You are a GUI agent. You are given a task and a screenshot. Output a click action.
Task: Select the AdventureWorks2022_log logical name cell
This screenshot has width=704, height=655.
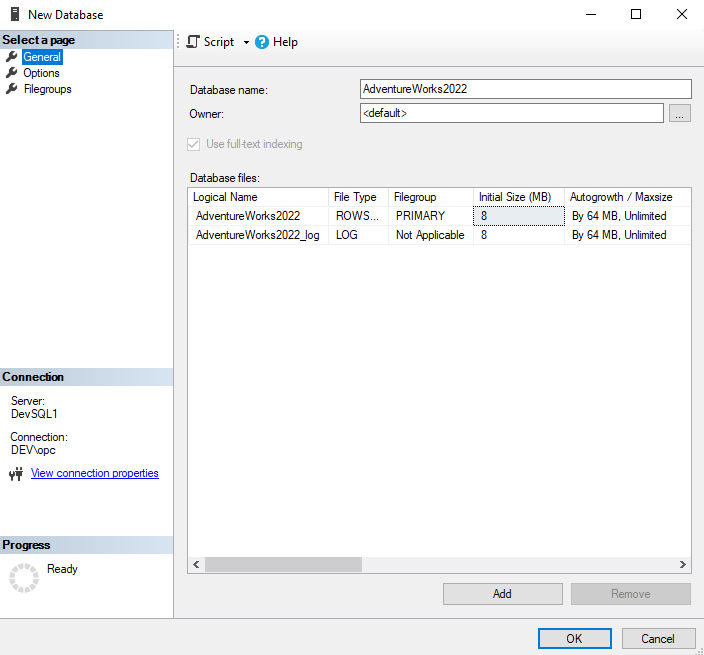[258, 235]
